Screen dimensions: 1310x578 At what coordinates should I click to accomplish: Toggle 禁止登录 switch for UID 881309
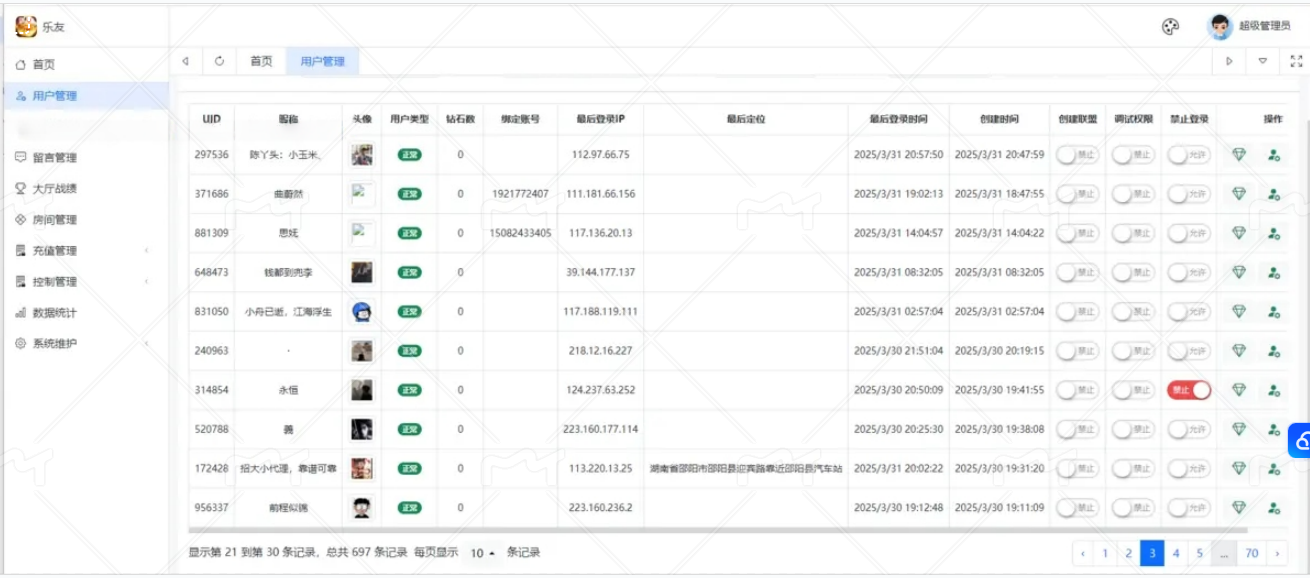[1189, 233]
